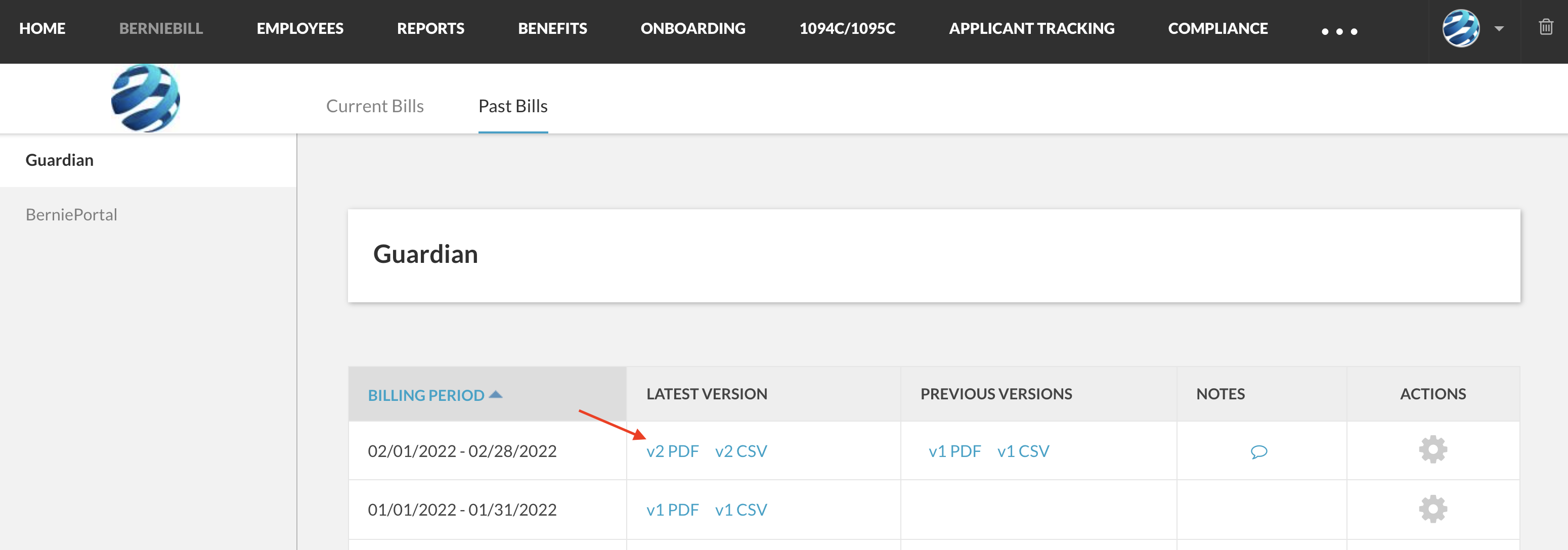Download v1 PDF for January bill
This screenshot has height=550, width=1568.
coord(672,510)
